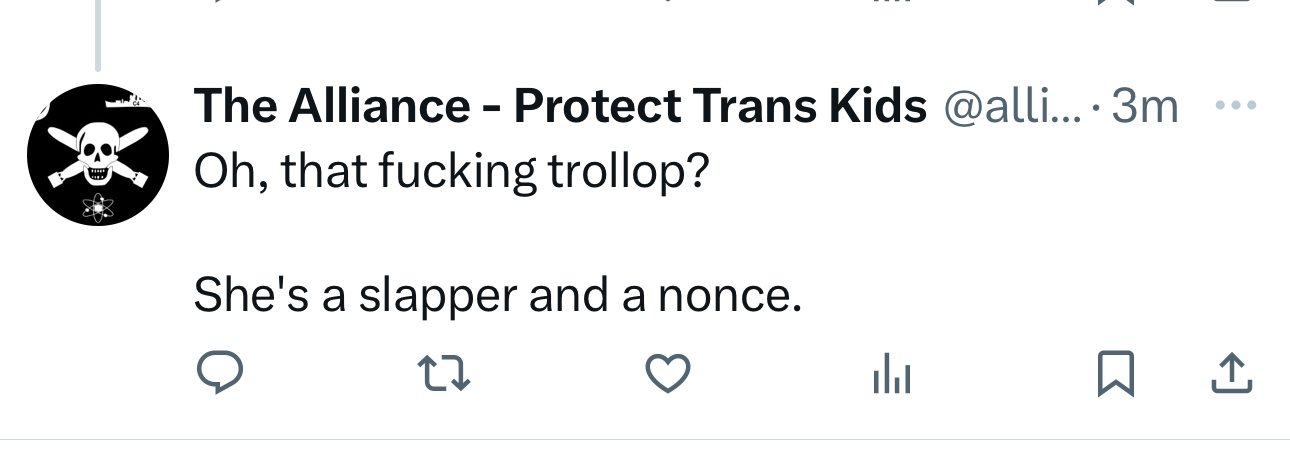Open the share menu for this tweet
The height and width of the screenshot is (459, 1290).
(1232, 373)
